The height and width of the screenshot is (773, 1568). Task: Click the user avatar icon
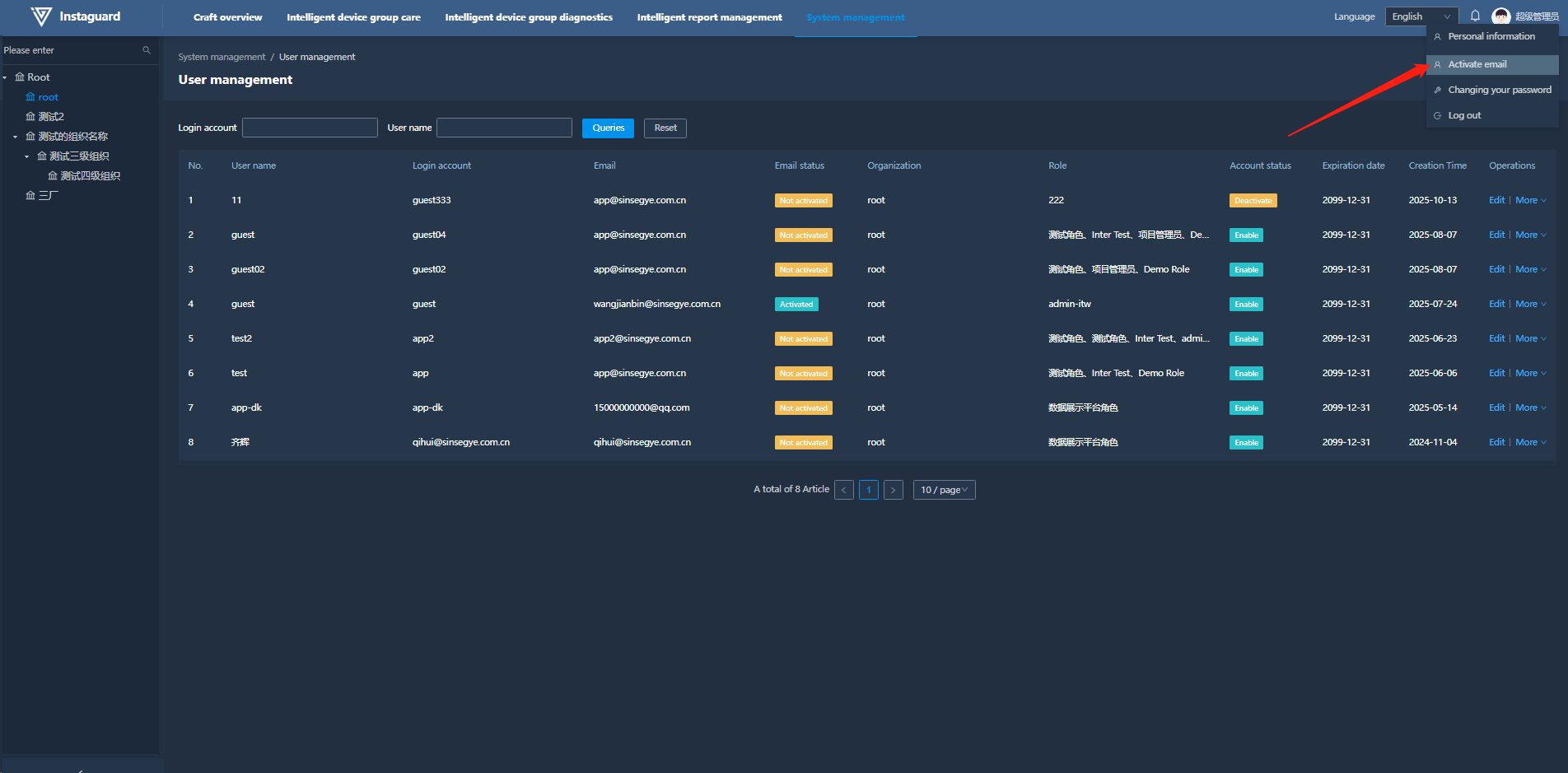point(1500,16)
